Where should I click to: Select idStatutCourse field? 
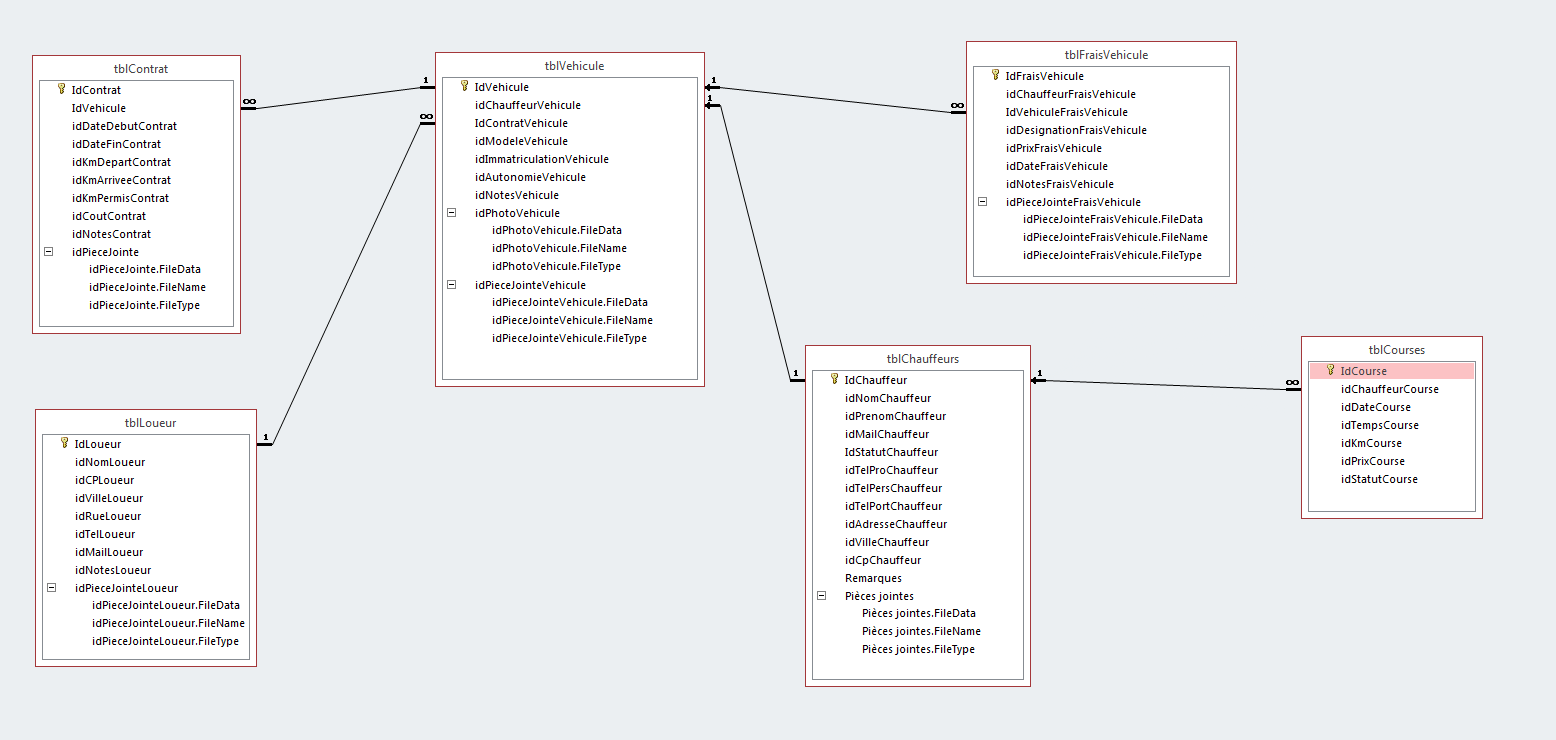point(1379,479)
